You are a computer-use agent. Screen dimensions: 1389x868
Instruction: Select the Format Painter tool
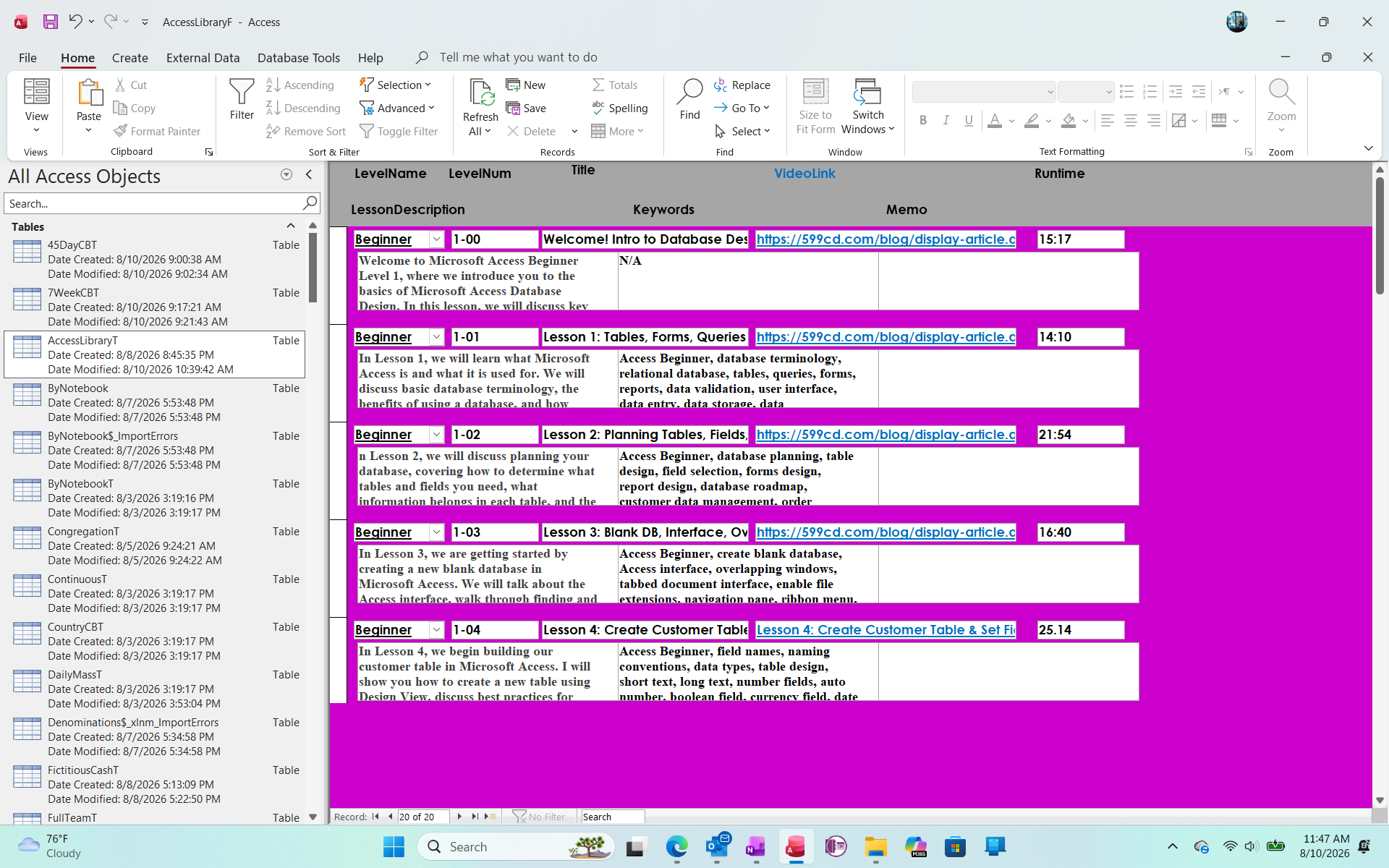pyautogui.click(x=157, y=131)
